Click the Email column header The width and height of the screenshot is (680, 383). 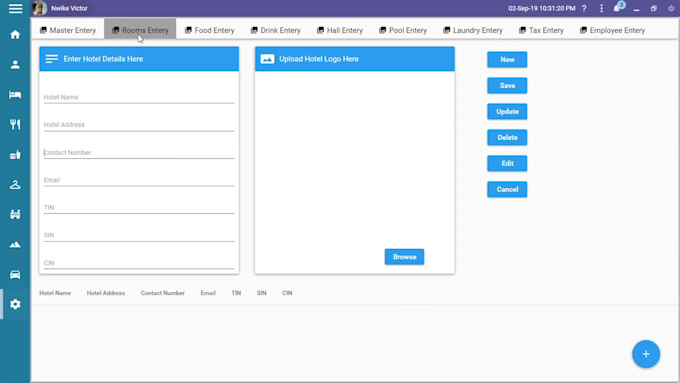[208, 293]
